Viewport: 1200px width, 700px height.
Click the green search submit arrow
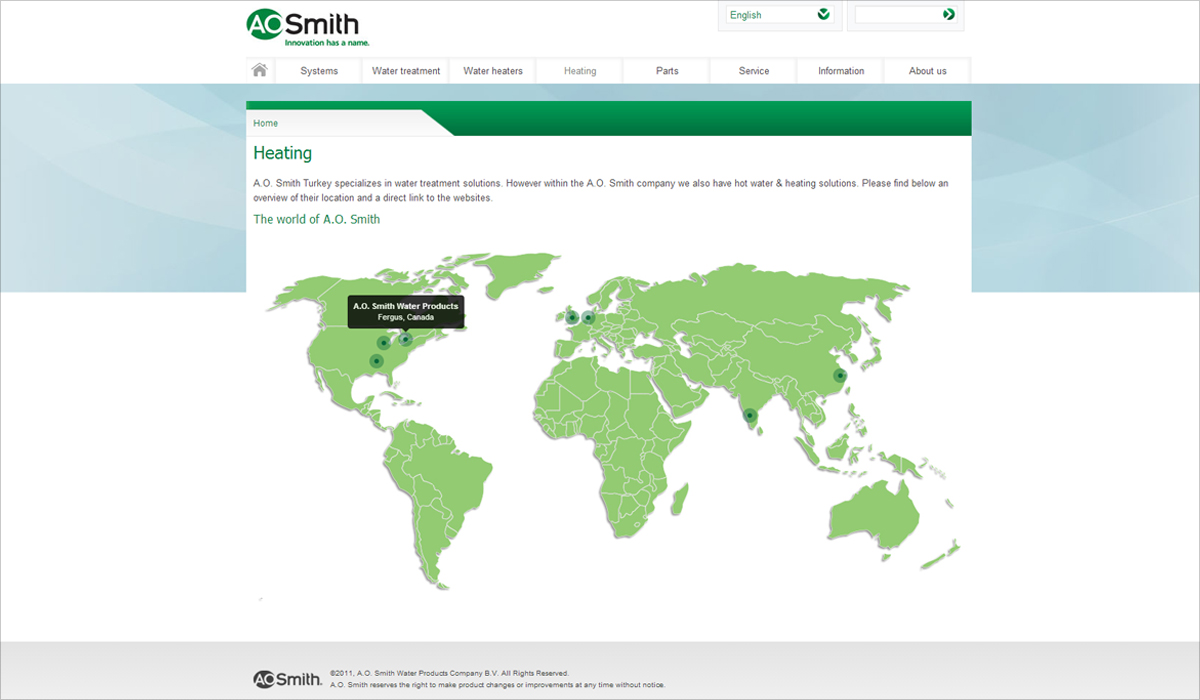pos(948,14)
